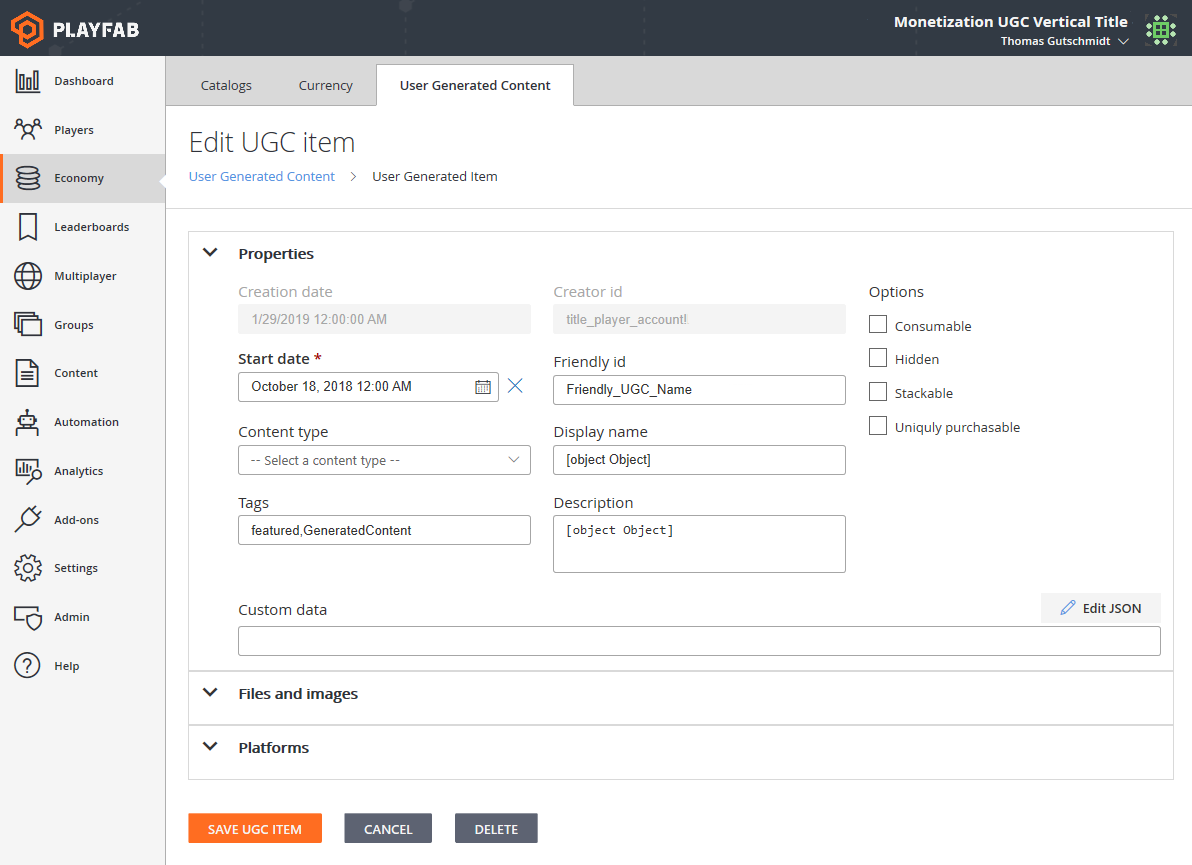This screenshot has height=865, width=1192.
Task: Click green title avatar icon
Action: click(1160, 30)
